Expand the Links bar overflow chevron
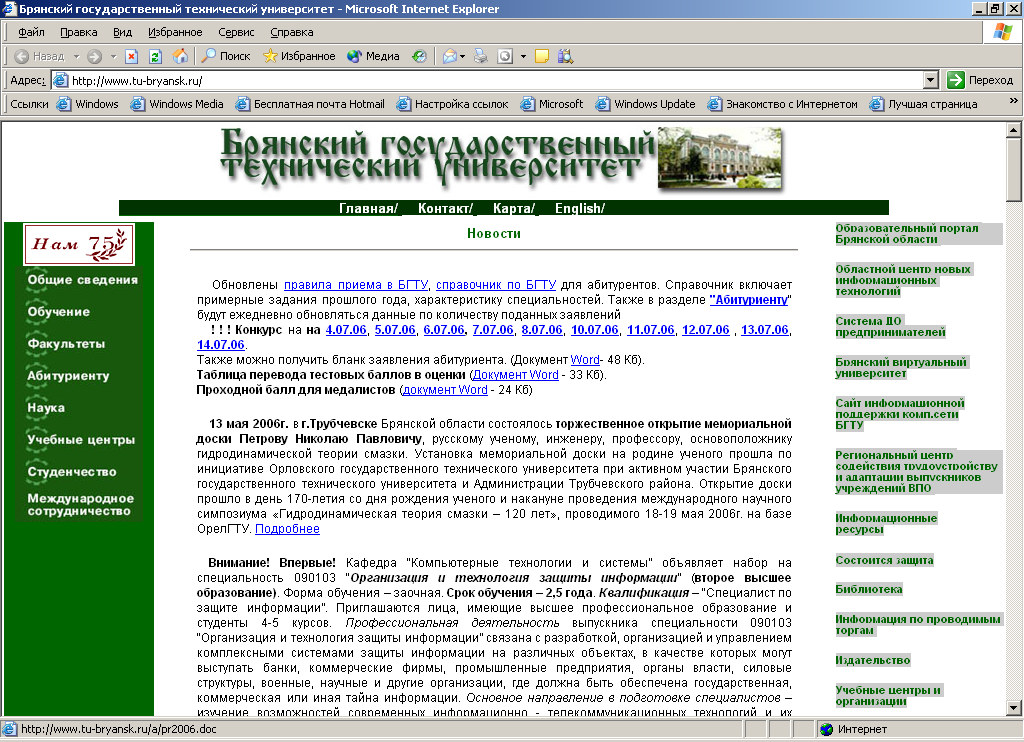Viewport: 1024px width, 742px height. [x=1014, y=101]
